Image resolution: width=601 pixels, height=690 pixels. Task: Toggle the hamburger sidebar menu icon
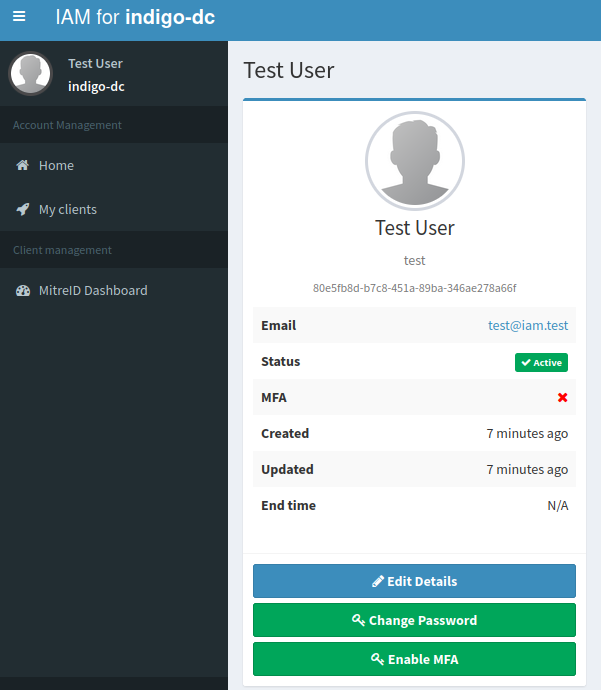19,17
